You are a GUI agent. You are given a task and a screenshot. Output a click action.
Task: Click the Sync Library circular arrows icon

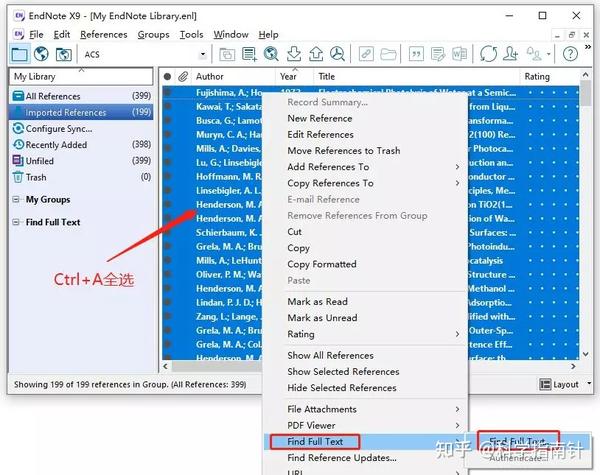[488, 54]
